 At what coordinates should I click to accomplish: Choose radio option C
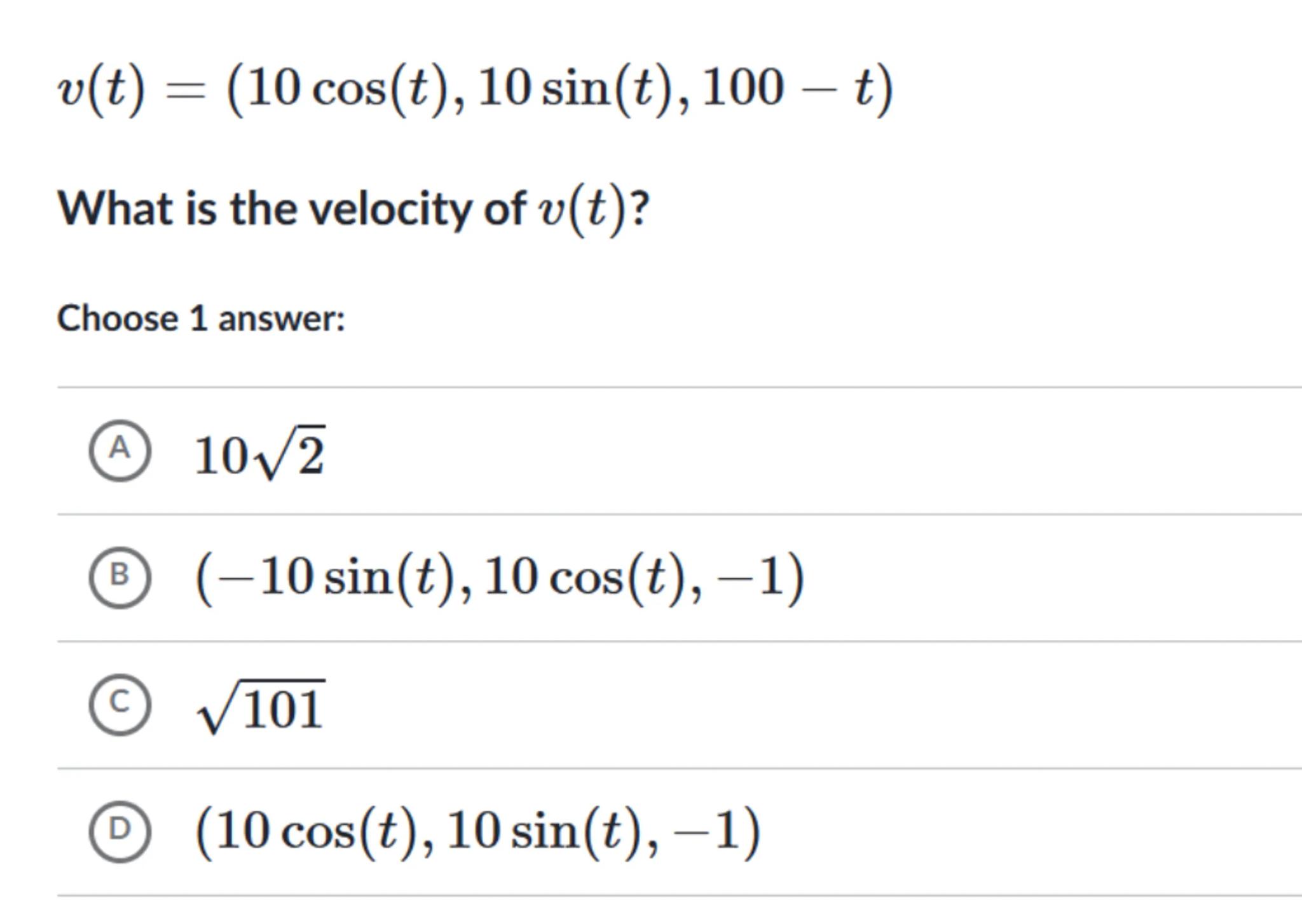(x=120, y=704)
